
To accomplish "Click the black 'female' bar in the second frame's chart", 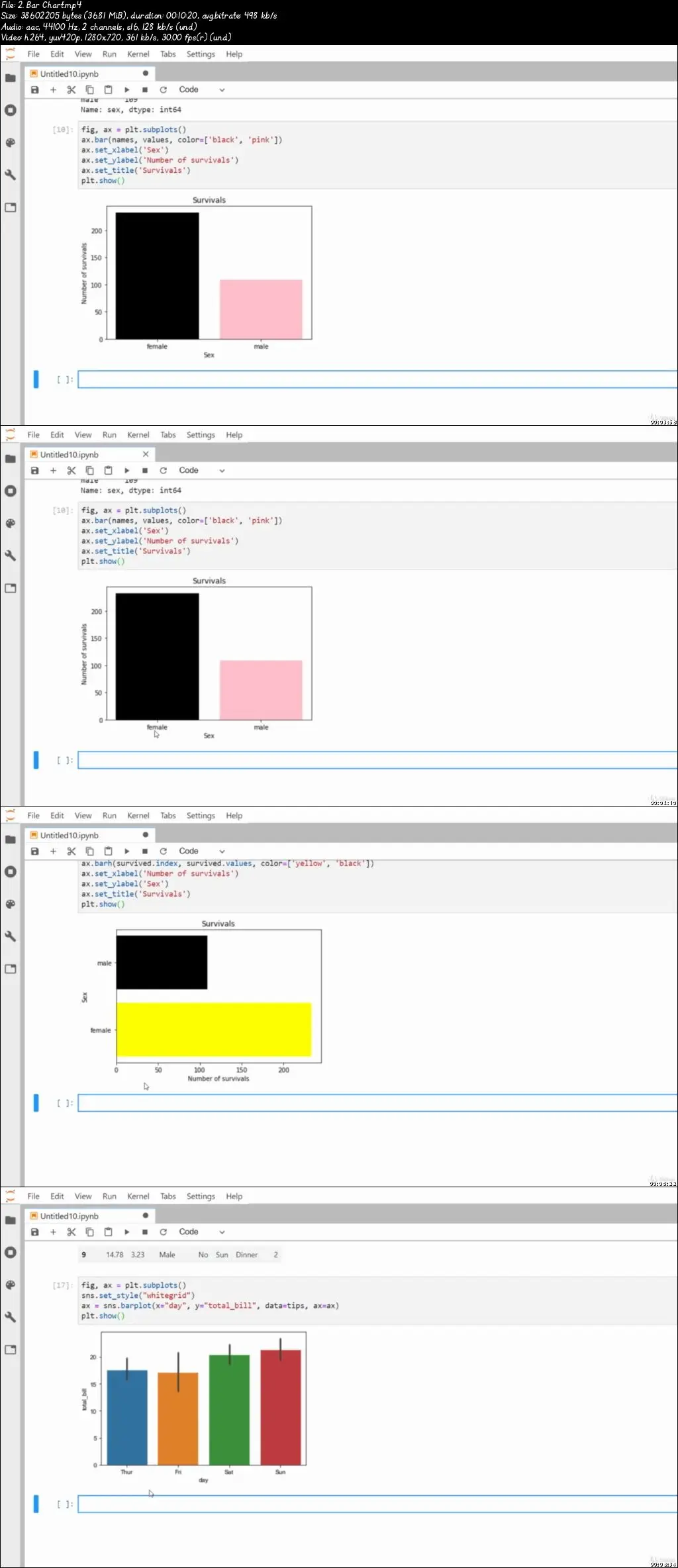I will click(x=157, y=656).
